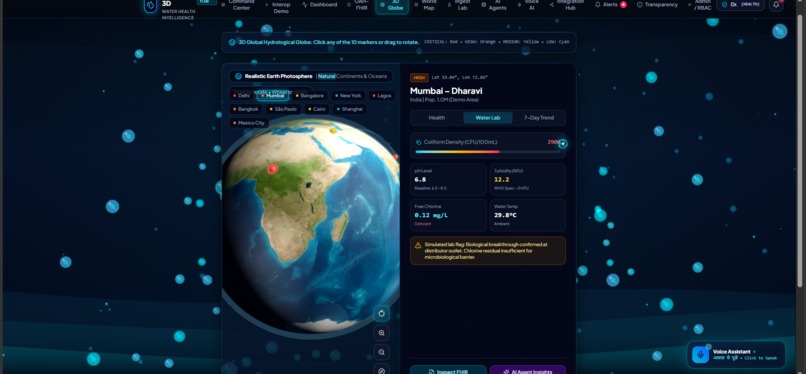The width and height of the screenshot is (806, 374).
Task: Click the Inspect FHIR button
Action: point(448,370)
